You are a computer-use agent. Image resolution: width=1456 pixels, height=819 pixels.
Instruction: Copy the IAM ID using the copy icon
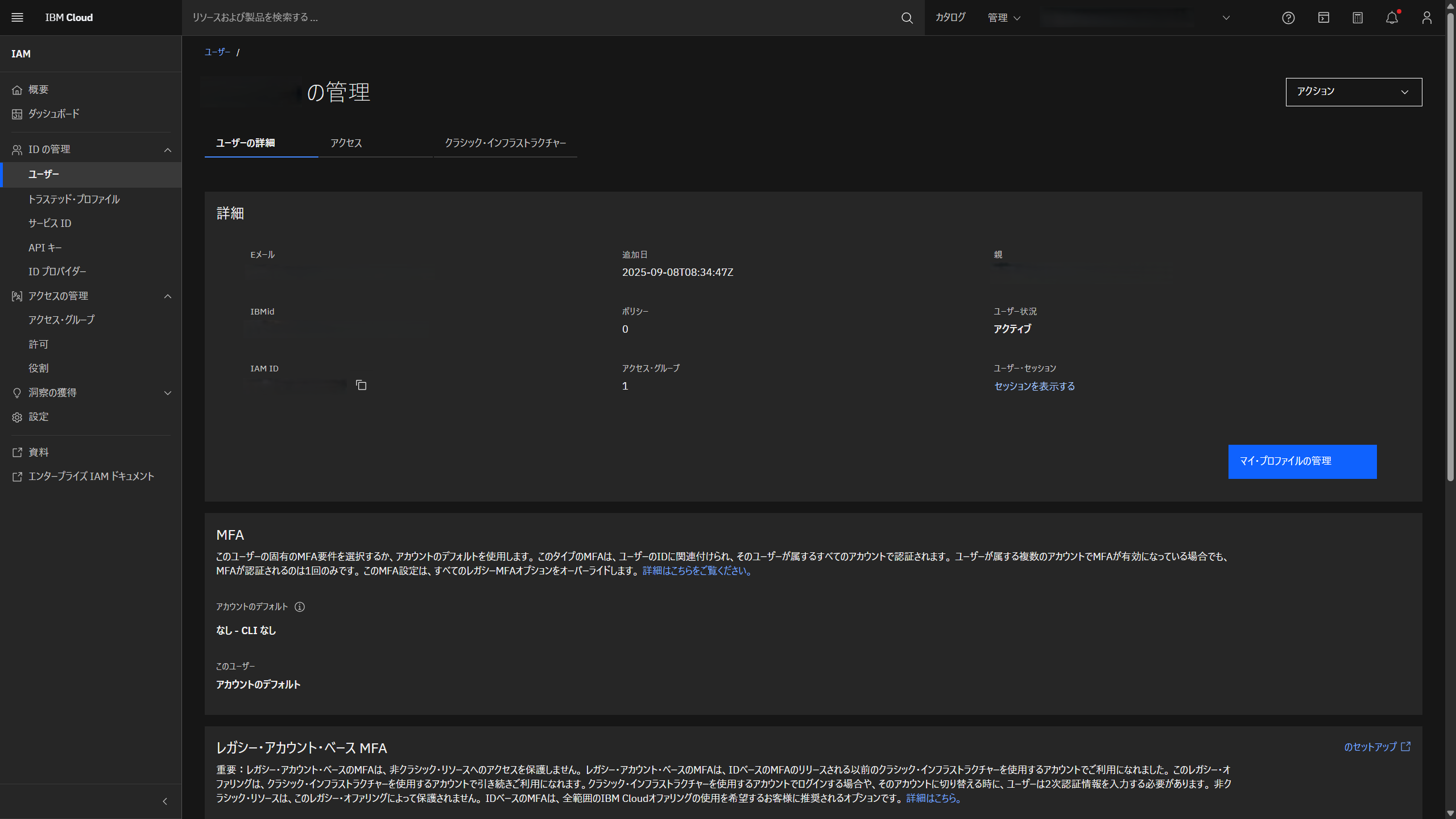click(361, 386)
